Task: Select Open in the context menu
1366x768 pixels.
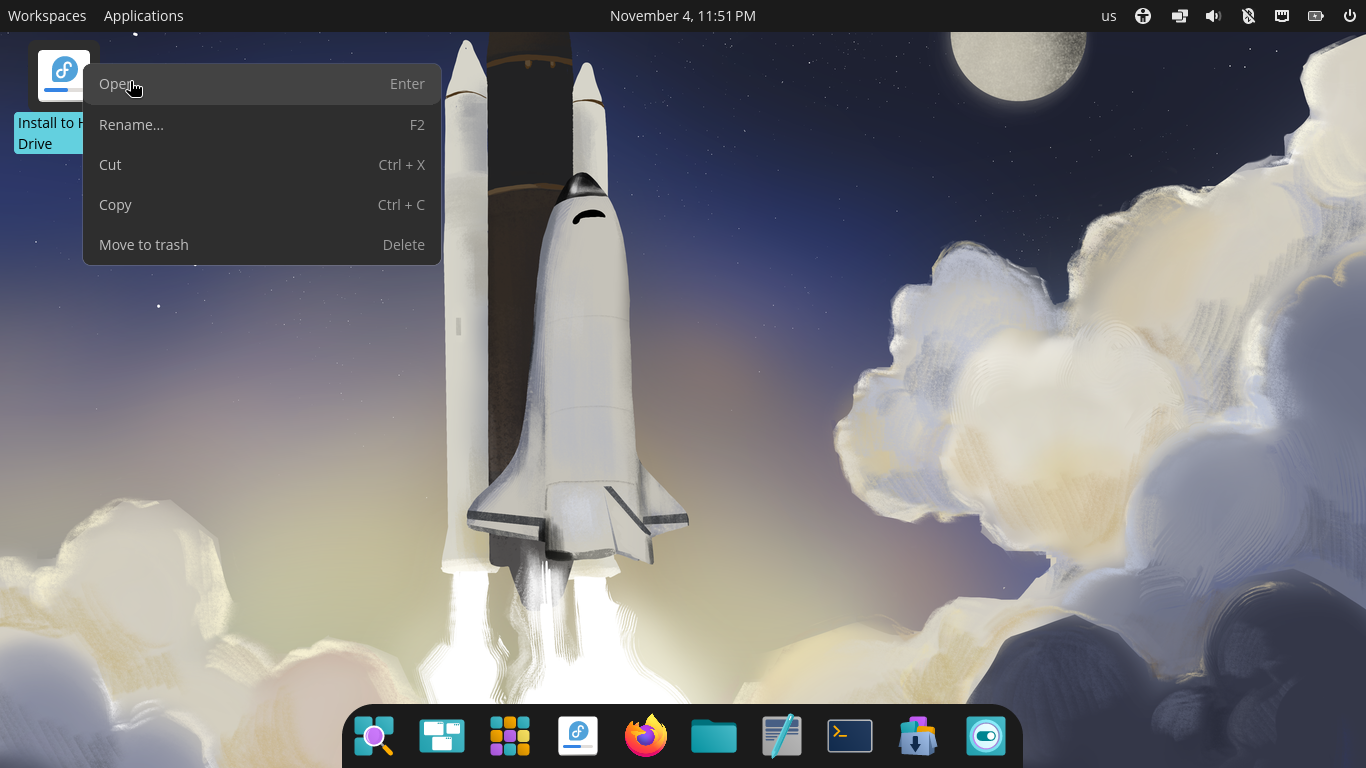Action: point(262,85)
